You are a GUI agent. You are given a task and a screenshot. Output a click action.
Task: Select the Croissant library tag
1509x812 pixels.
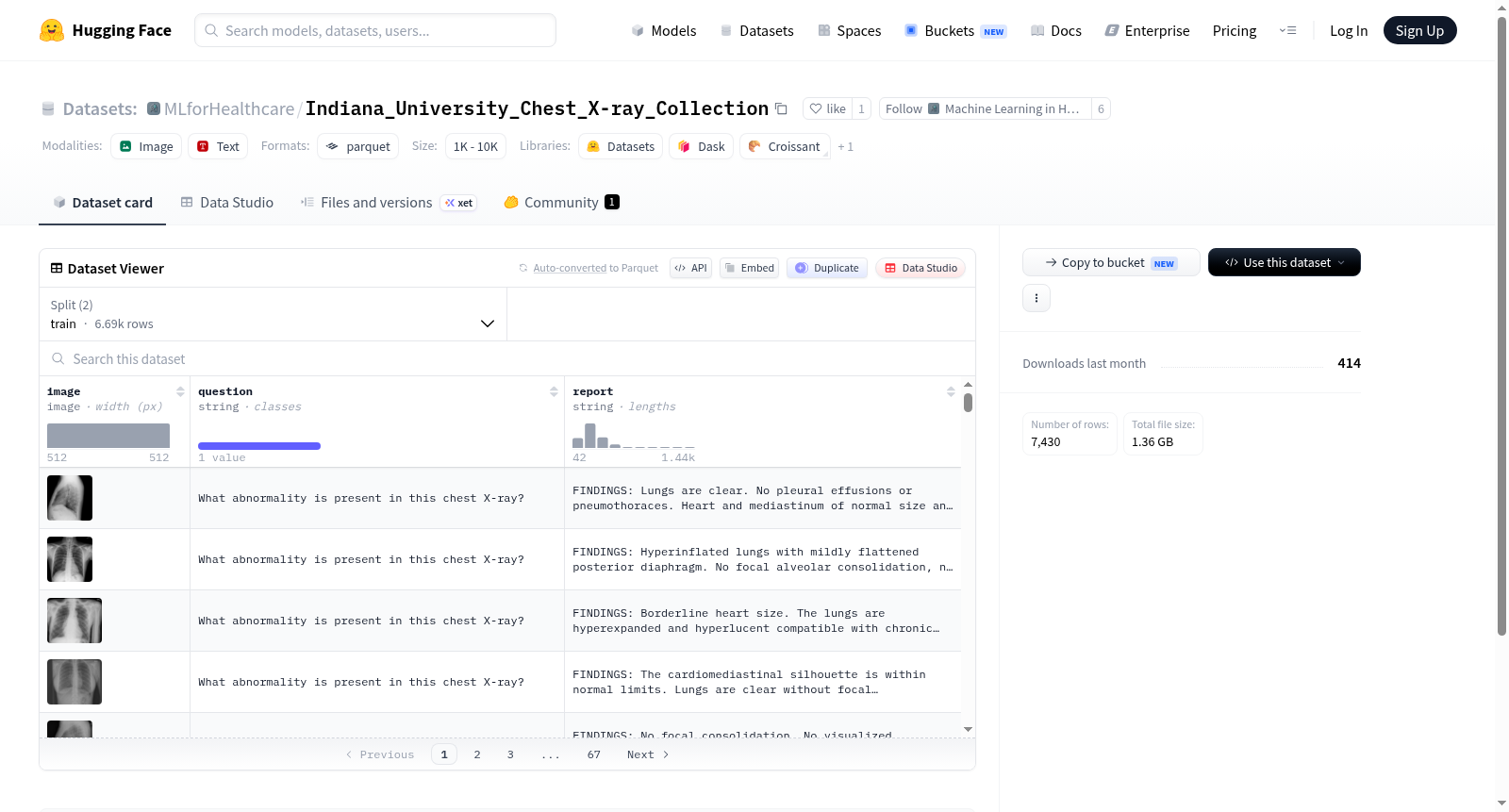[785, 146]
